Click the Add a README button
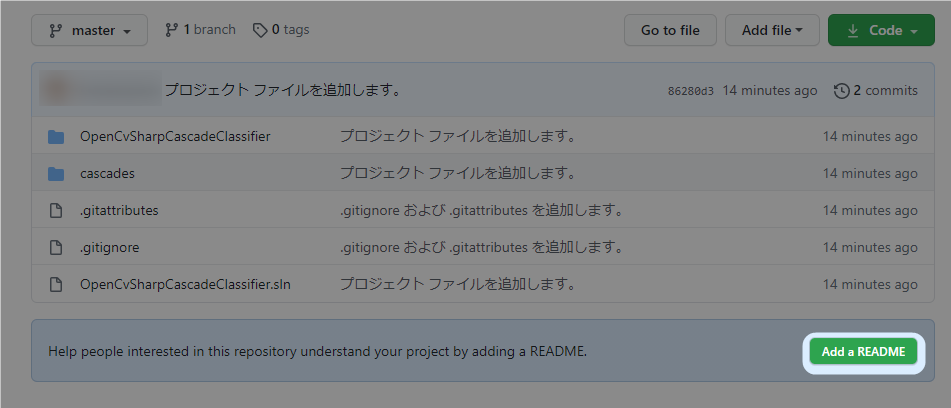Image resolution: width=951 pixels, height=408 pixels. pyautogui.click(x=863, y=352)
